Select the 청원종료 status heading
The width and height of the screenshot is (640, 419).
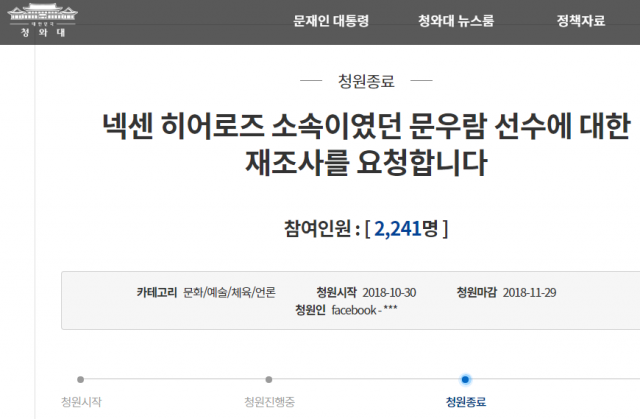(x=366, y=81)
